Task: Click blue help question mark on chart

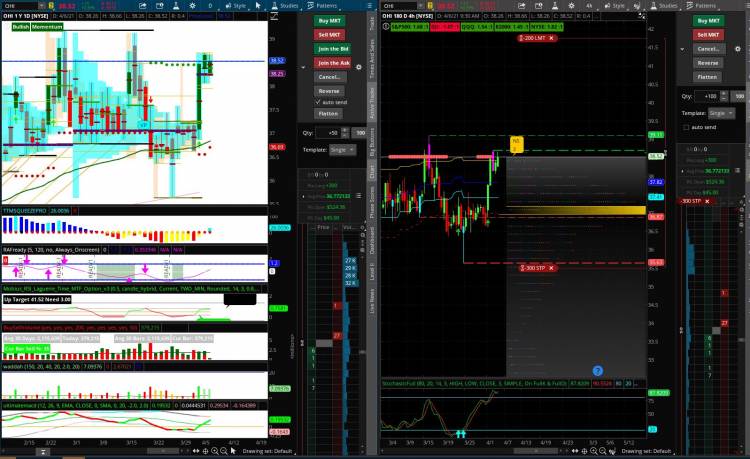Action: [x=598, y=370]
